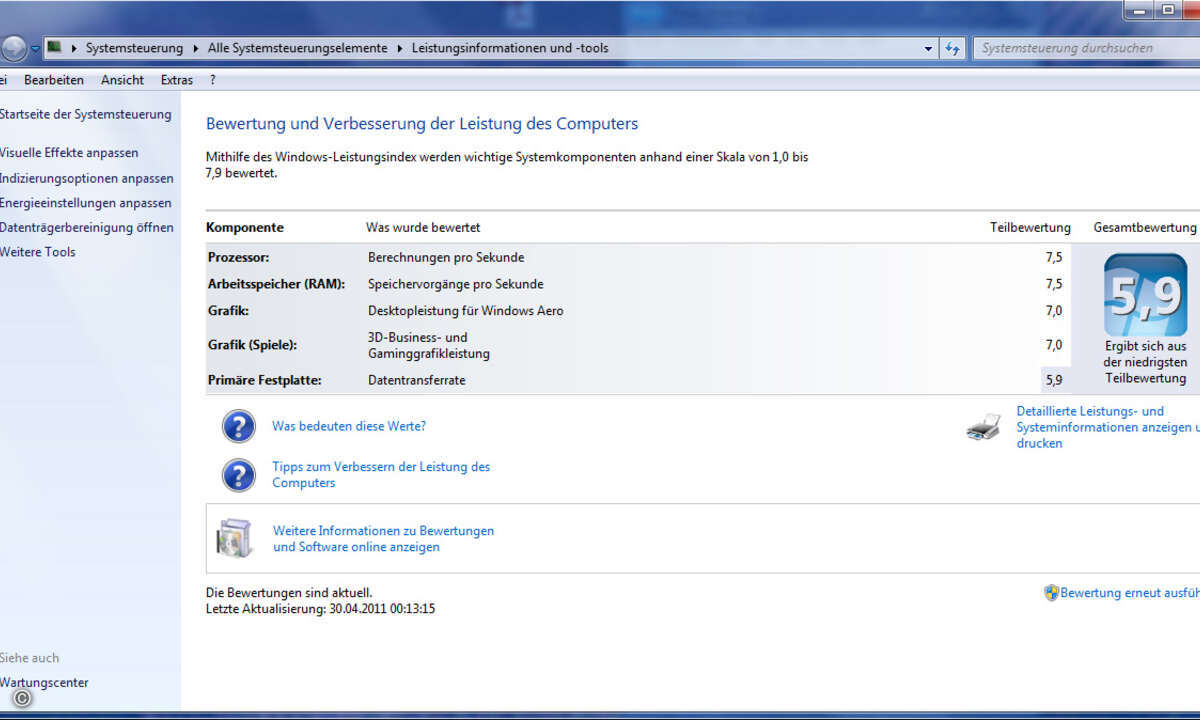
Task: Click Desktopleistung für Windows Aero text
Action: pyautogui.click(x=466, y=311)
